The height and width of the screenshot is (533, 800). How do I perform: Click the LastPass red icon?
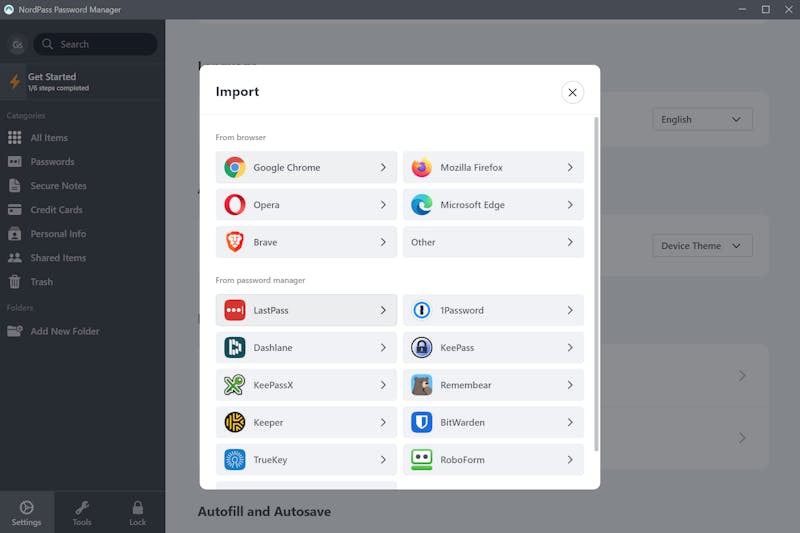(x=235, y=310)
